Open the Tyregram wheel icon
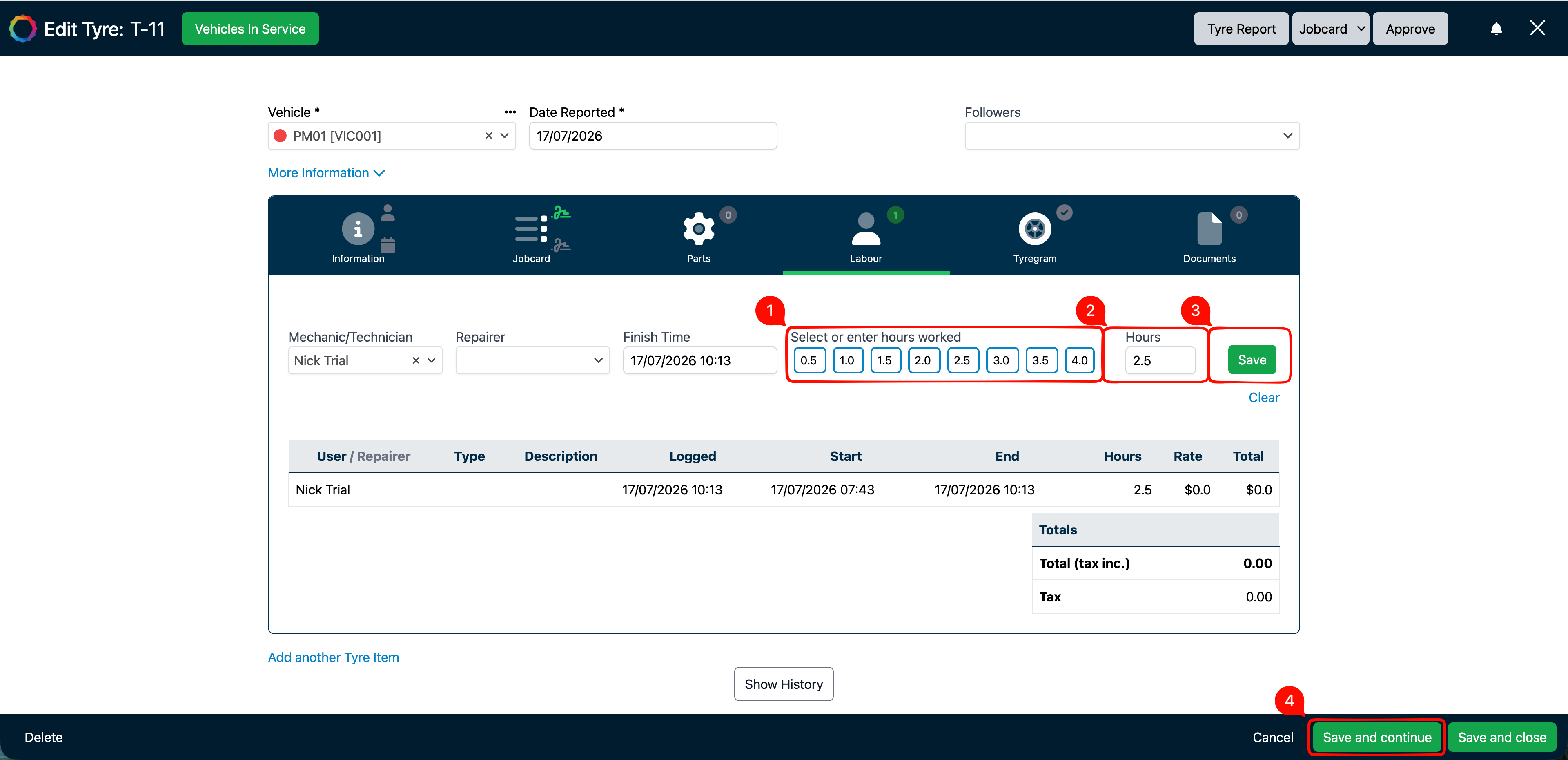The height and width of the screenshot is (760, 1568). tap(1034, 229)
